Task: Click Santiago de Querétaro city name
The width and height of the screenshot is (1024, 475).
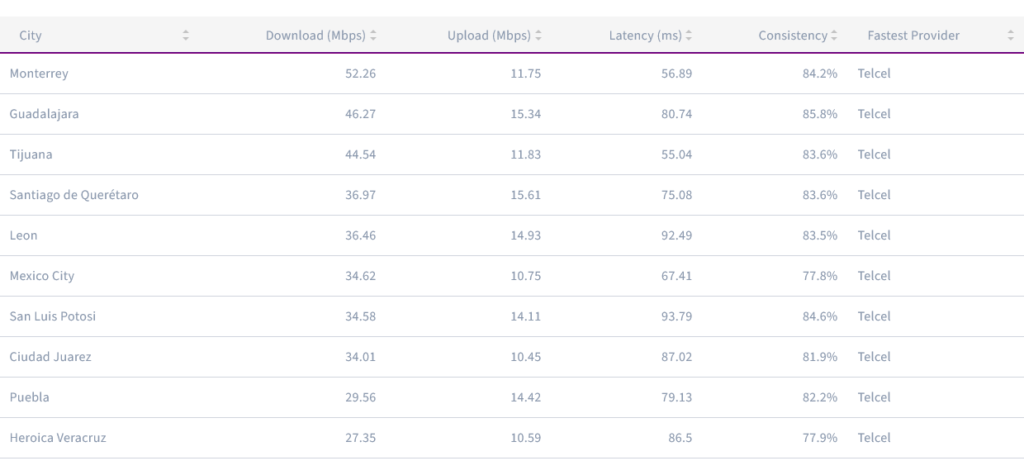Action: coord(74,195)
